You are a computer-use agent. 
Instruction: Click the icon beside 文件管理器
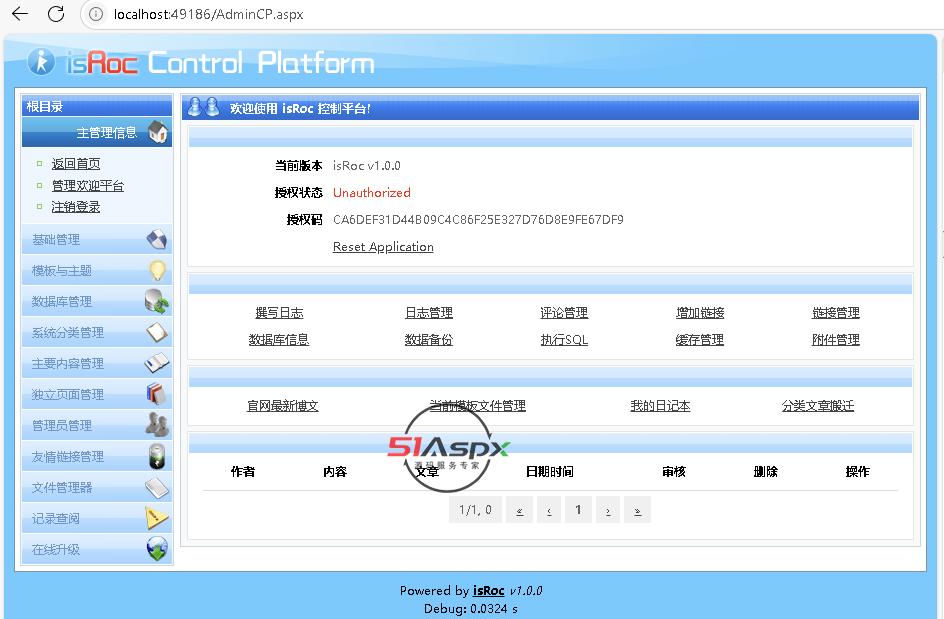click(x=157, y=488)
